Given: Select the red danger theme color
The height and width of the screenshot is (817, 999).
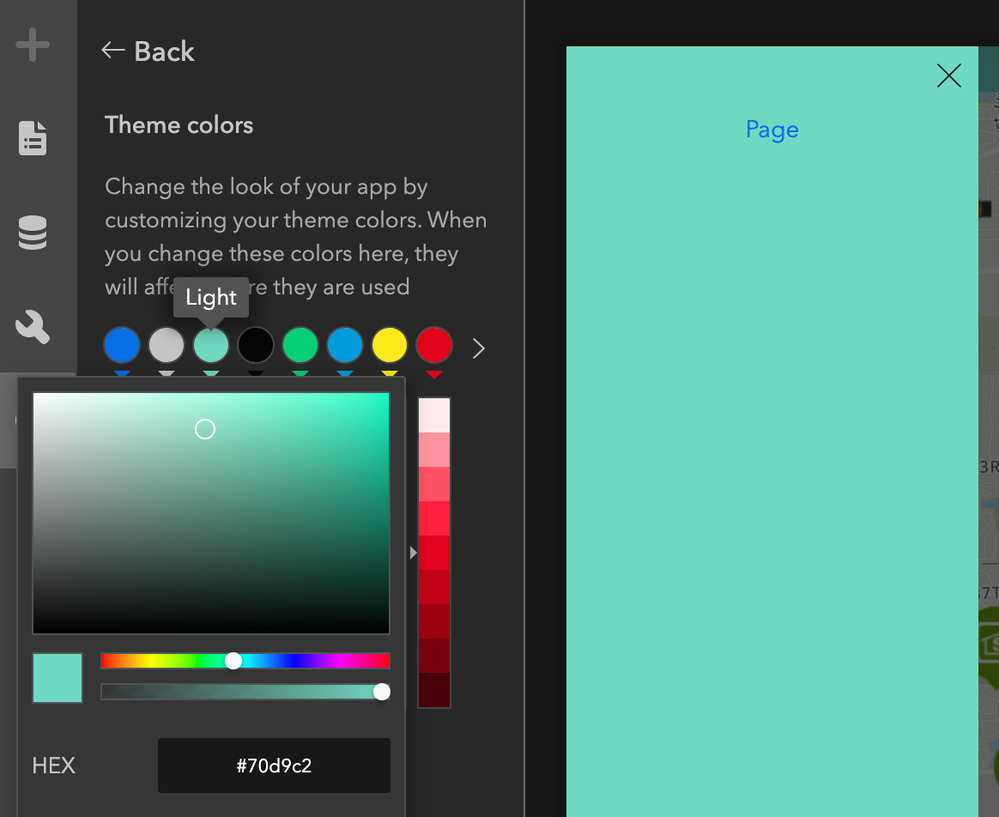Looking at the screenshot, I should 434,345.
